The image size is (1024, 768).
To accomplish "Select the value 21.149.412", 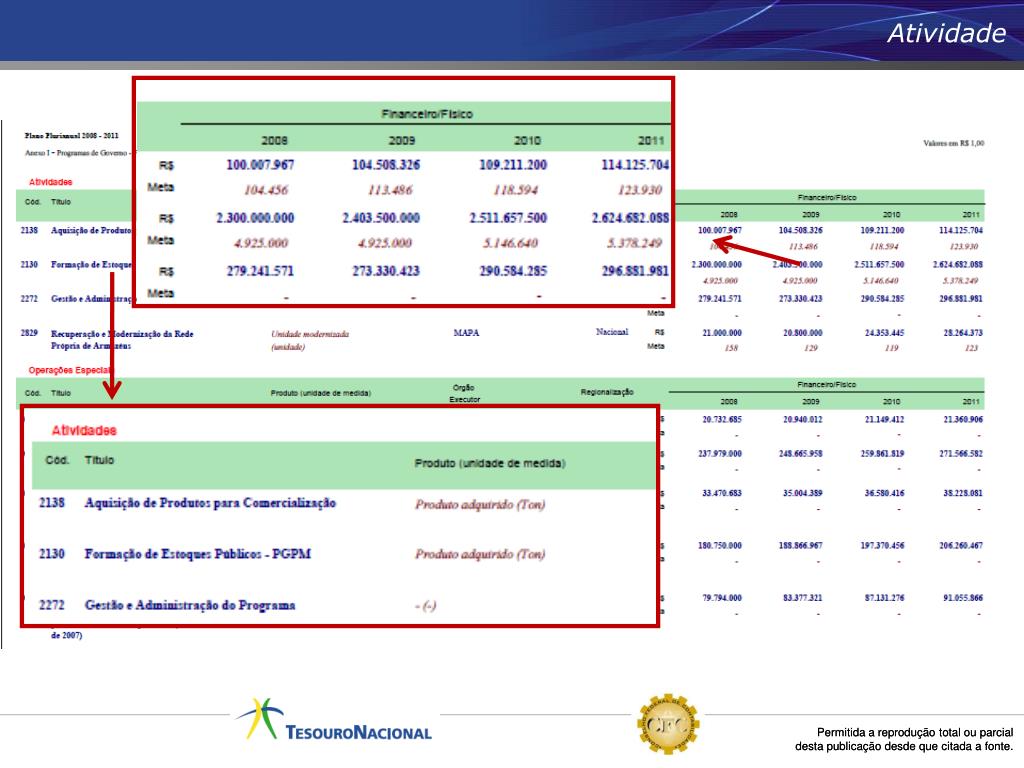I will tap(884, 419).
